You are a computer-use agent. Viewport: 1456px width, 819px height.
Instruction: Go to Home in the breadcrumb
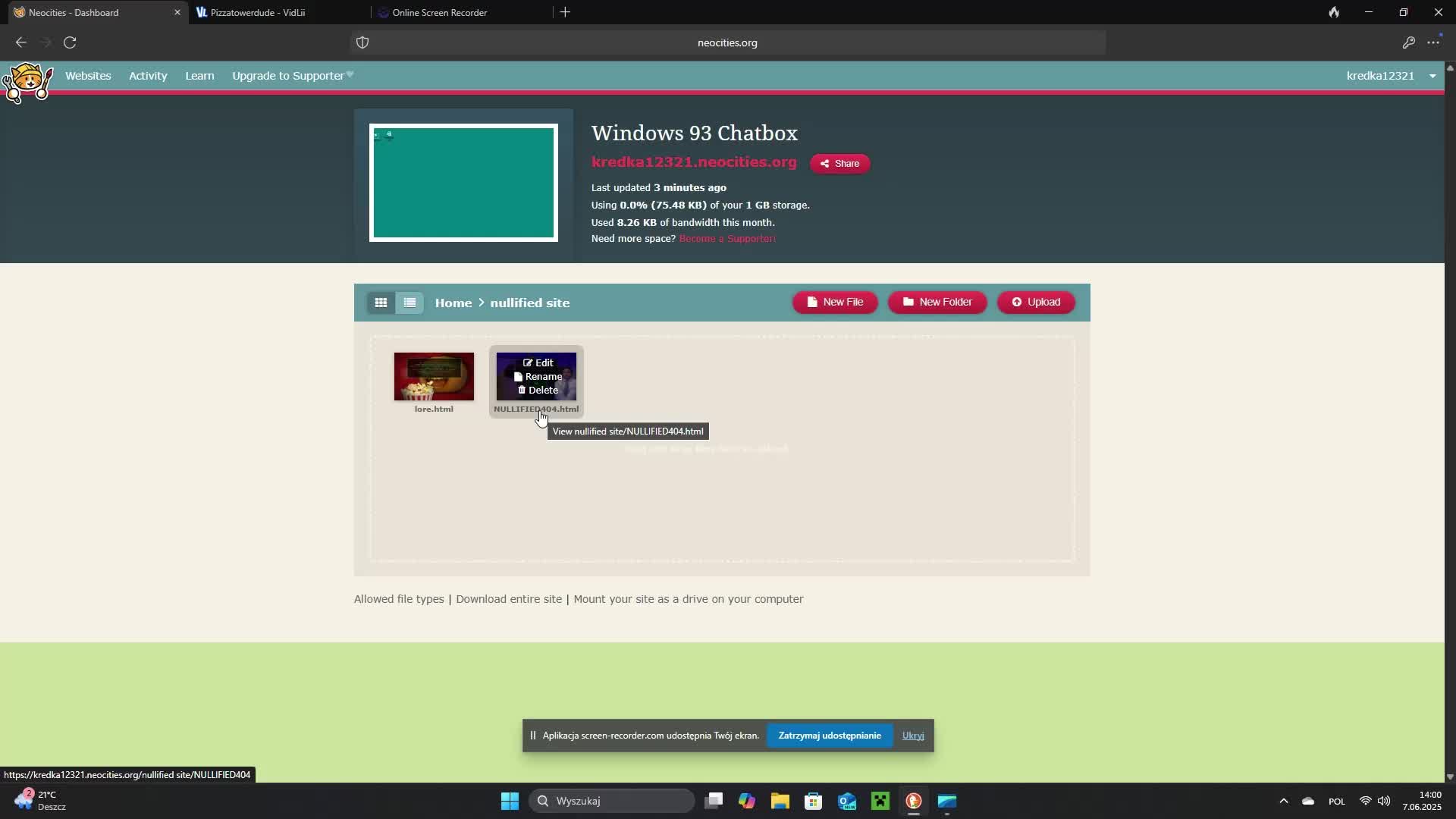click(x=453, y=303)
